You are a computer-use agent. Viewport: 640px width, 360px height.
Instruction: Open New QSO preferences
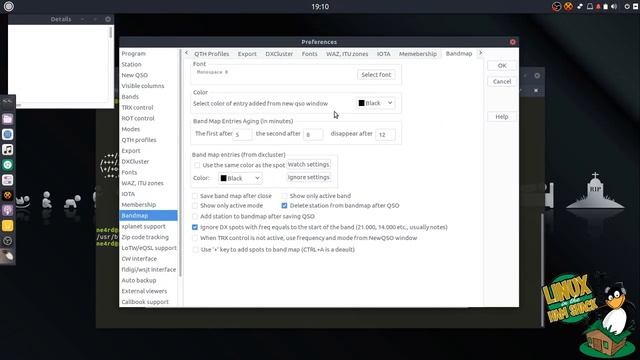pos(135,75)
